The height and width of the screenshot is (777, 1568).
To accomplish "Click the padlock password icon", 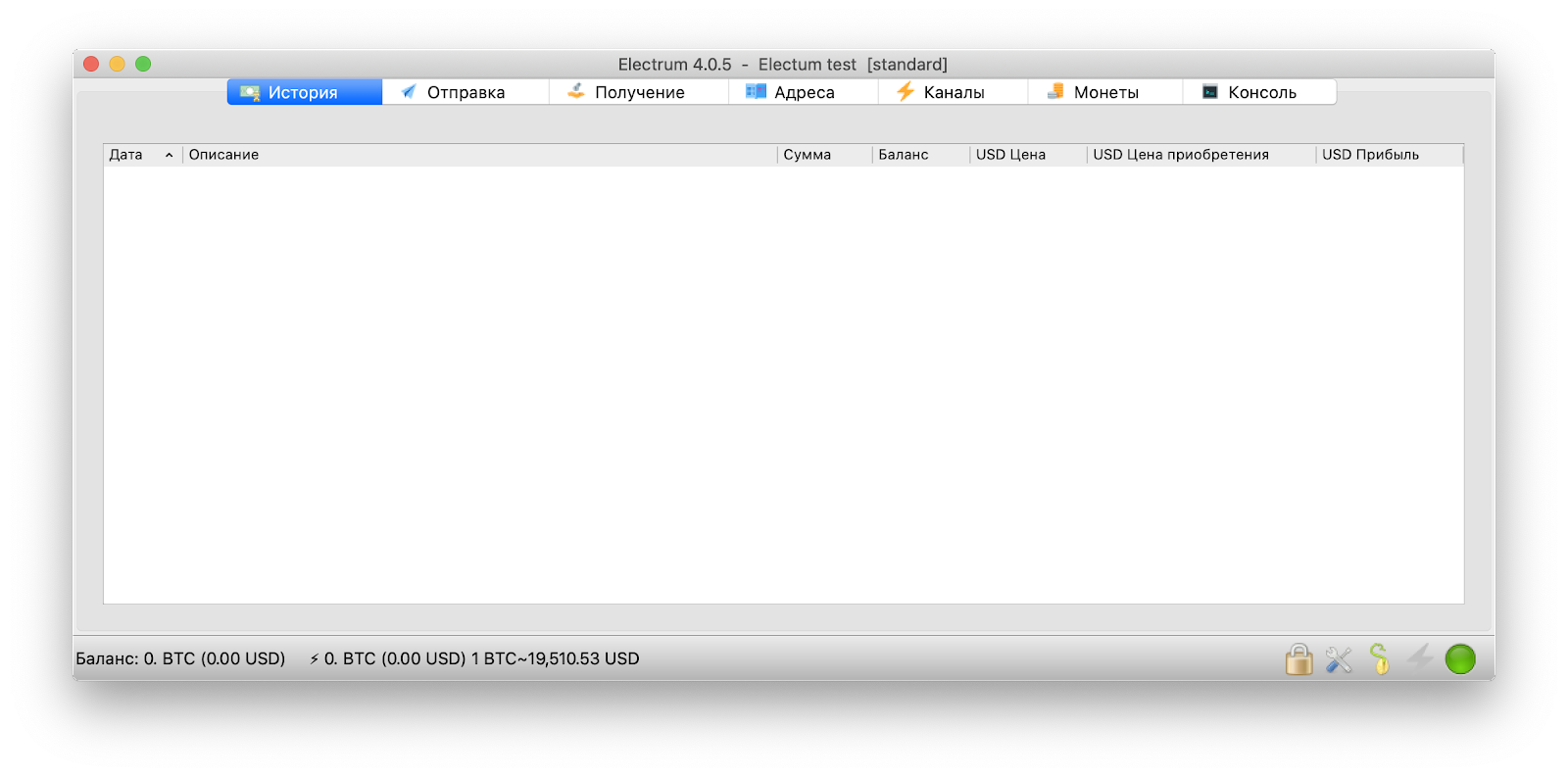I will pos(1298,659).
